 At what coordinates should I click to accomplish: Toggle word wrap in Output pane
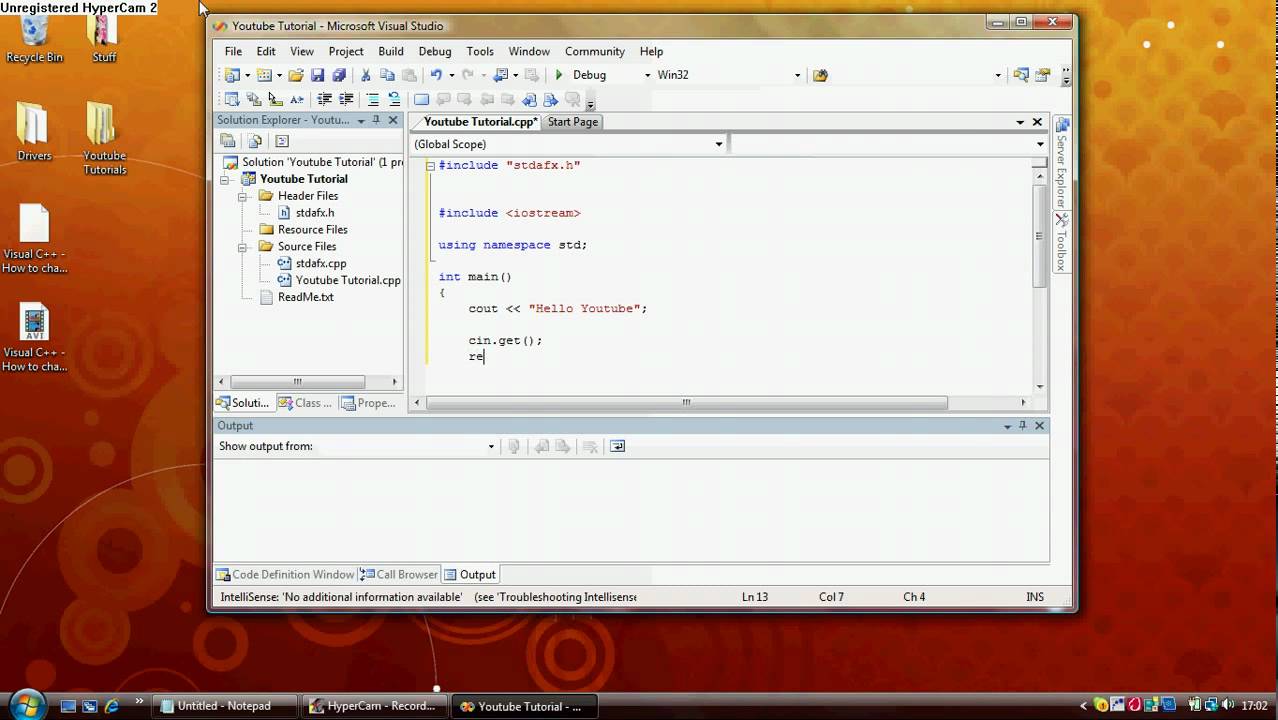(617, 446)
